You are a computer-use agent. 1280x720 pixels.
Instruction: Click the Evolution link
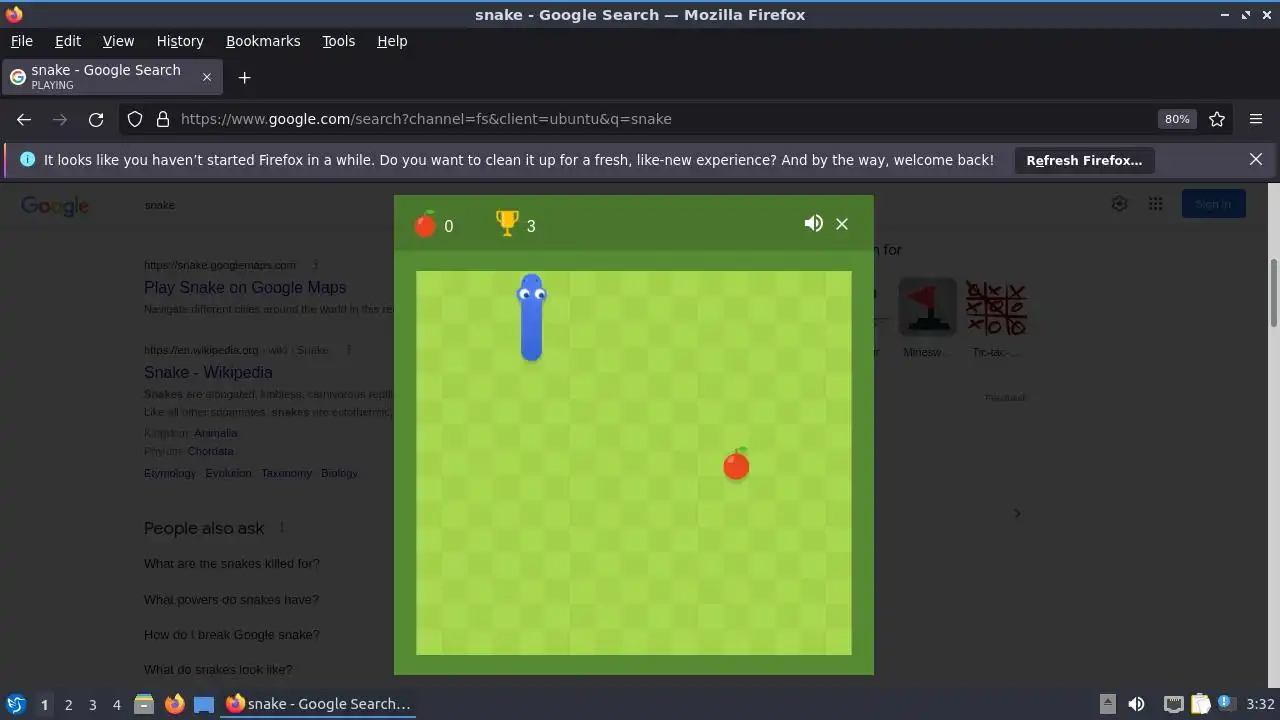(229, 473)
